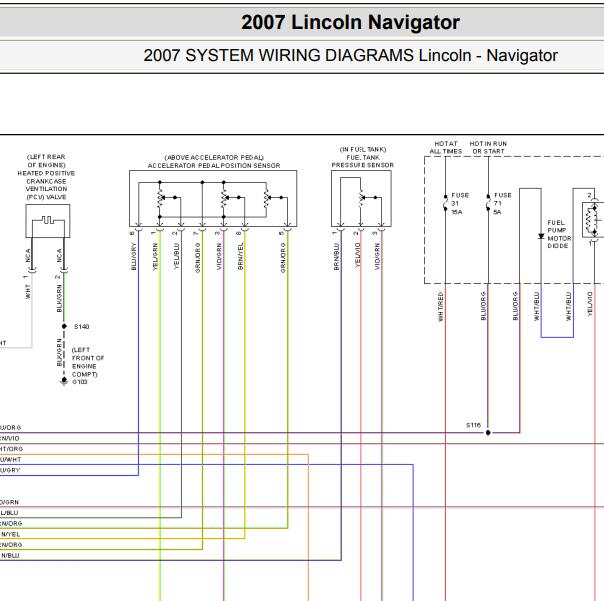Click pin number 5 under the accelerator sensor
This screenshot has width=604, height=601.
tap(282, 233)
